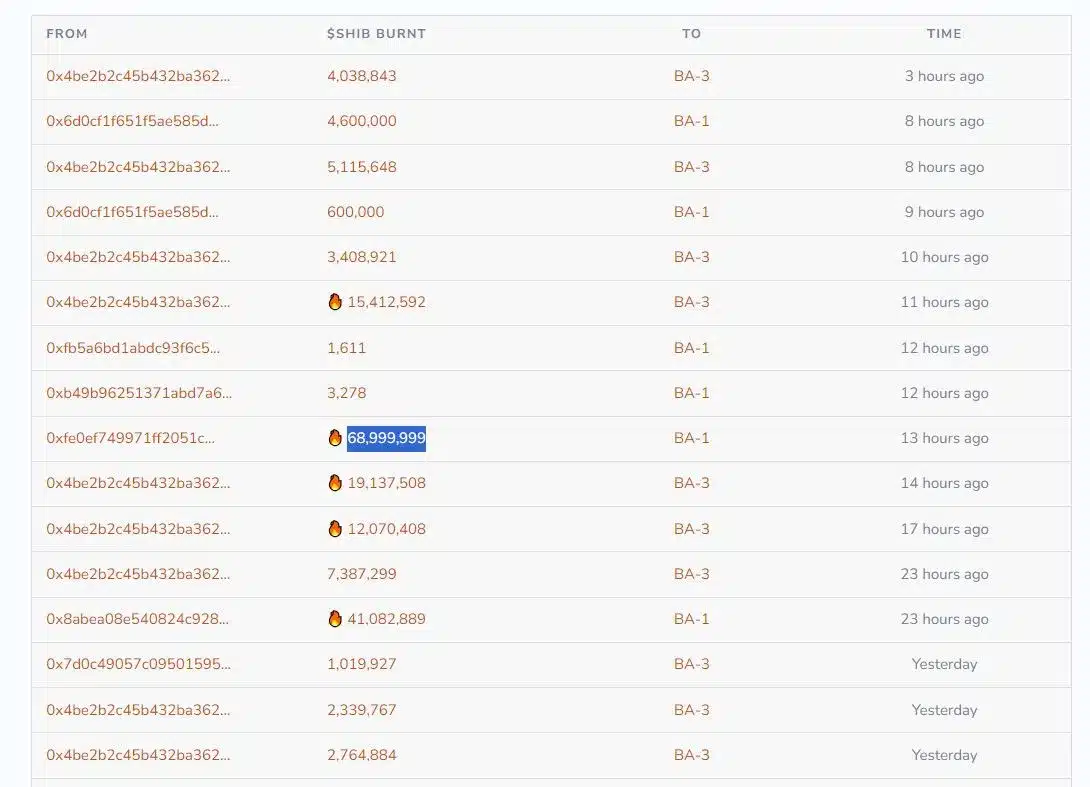Click the highlighted 68,999,999 amount
This screenshot has width=1090, height=787.
(x=387, y=438)
